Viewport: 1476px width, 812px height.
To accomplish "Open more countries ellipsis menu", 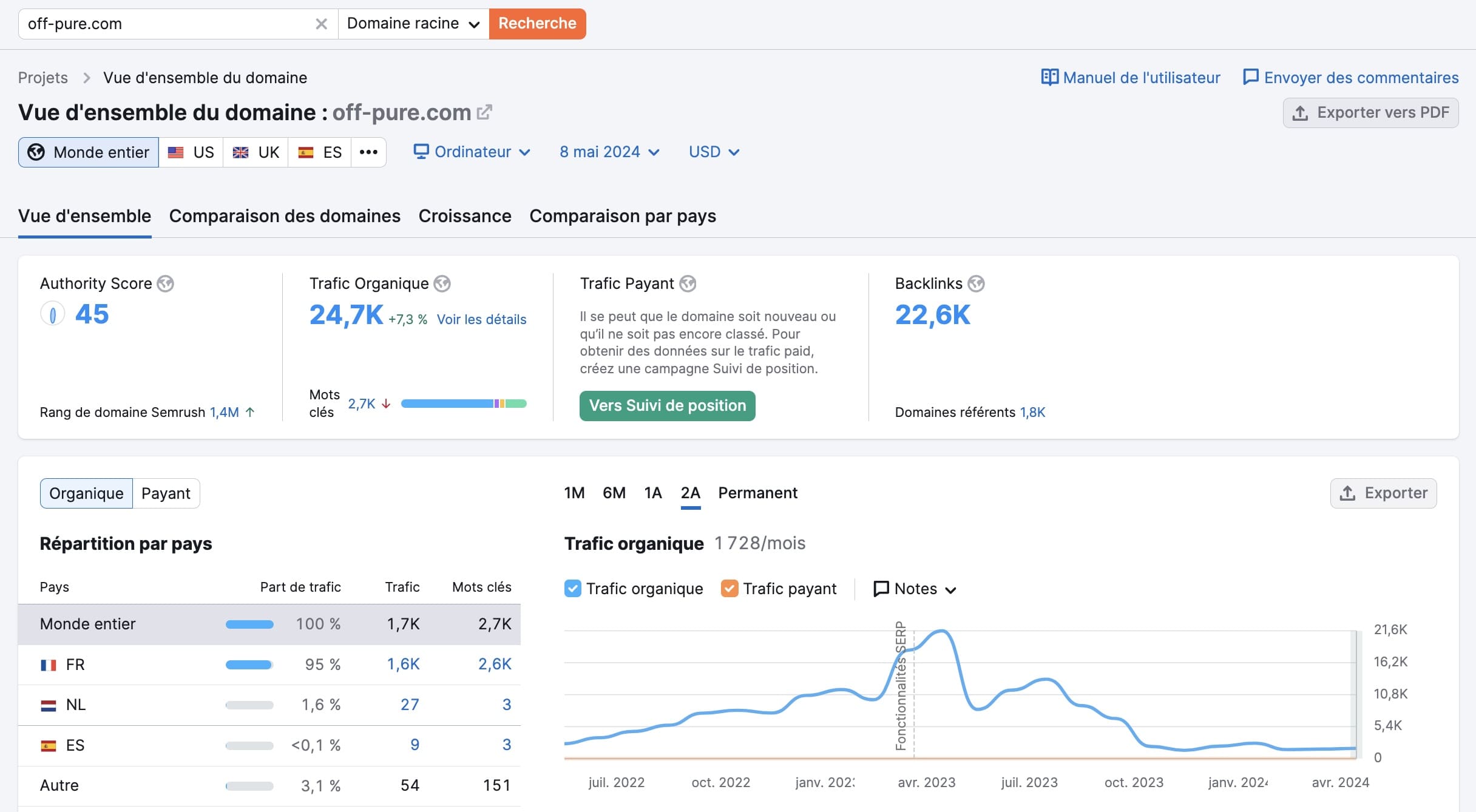I will [368, 152].
